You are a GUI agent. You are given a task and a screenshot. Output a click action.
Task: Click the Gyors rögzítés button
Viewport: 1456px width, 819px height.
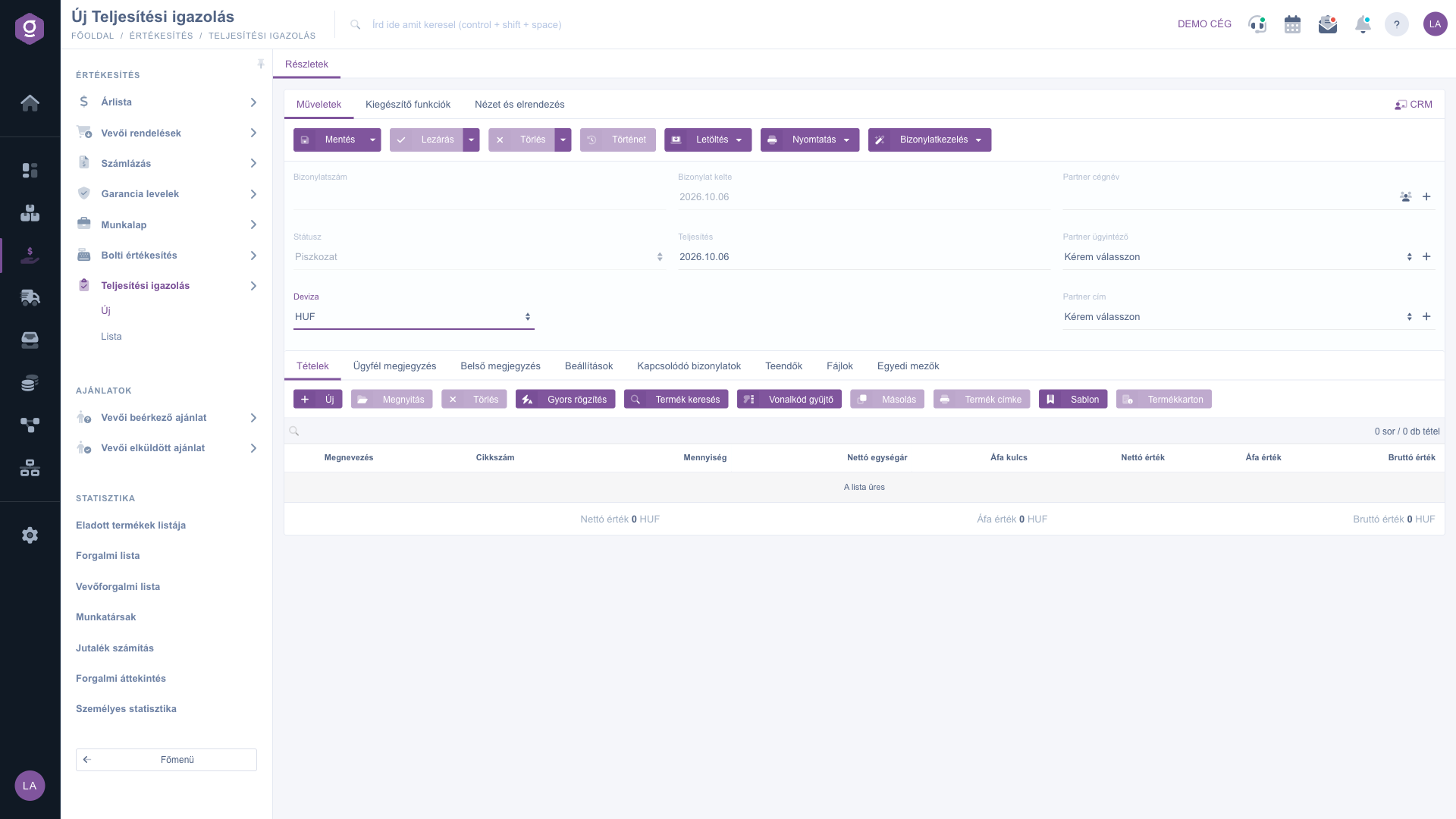[x=566, y=400]
